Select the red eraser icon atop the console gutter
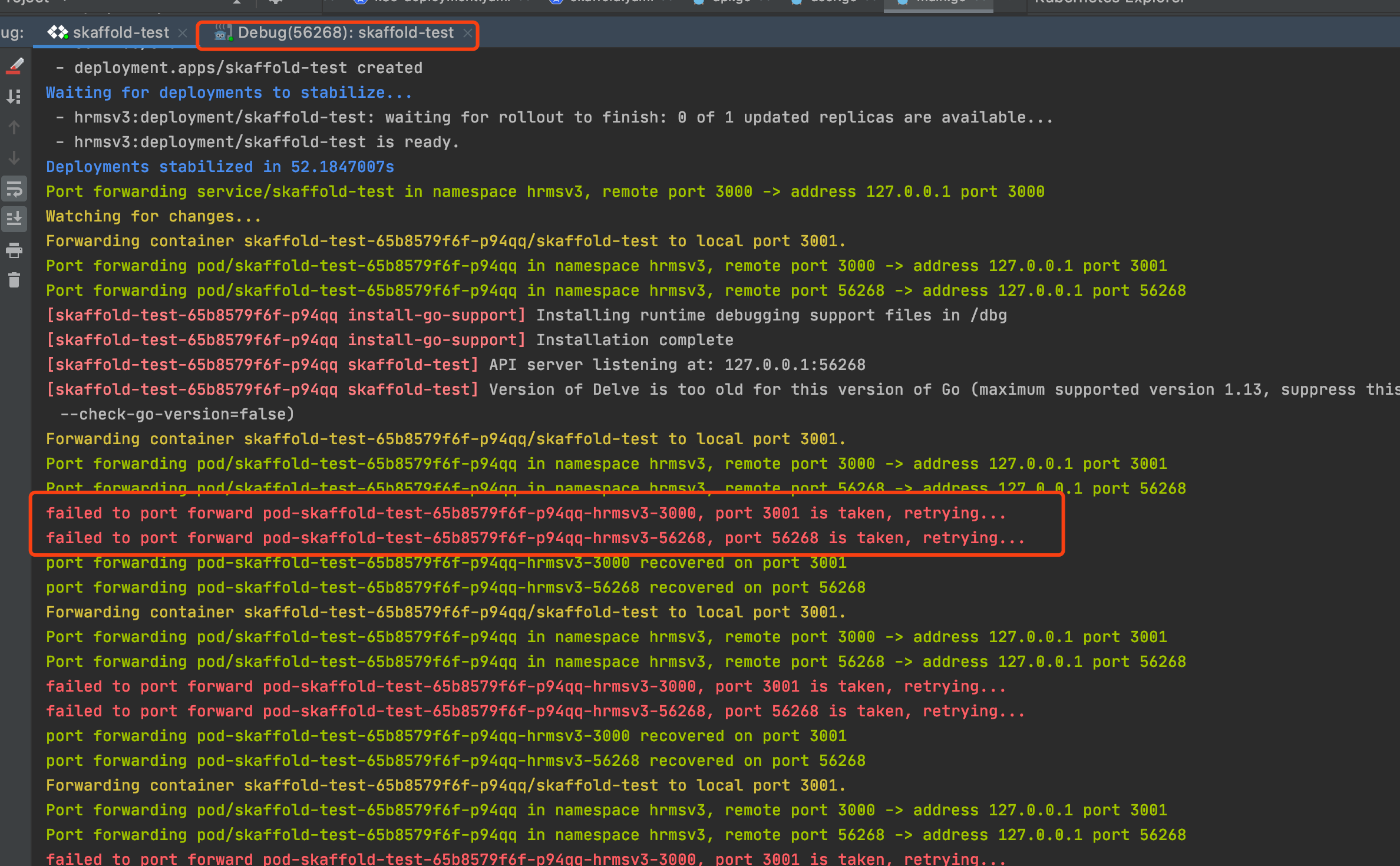This screenshot has width=1400, height=866. (x=14, y=66)
